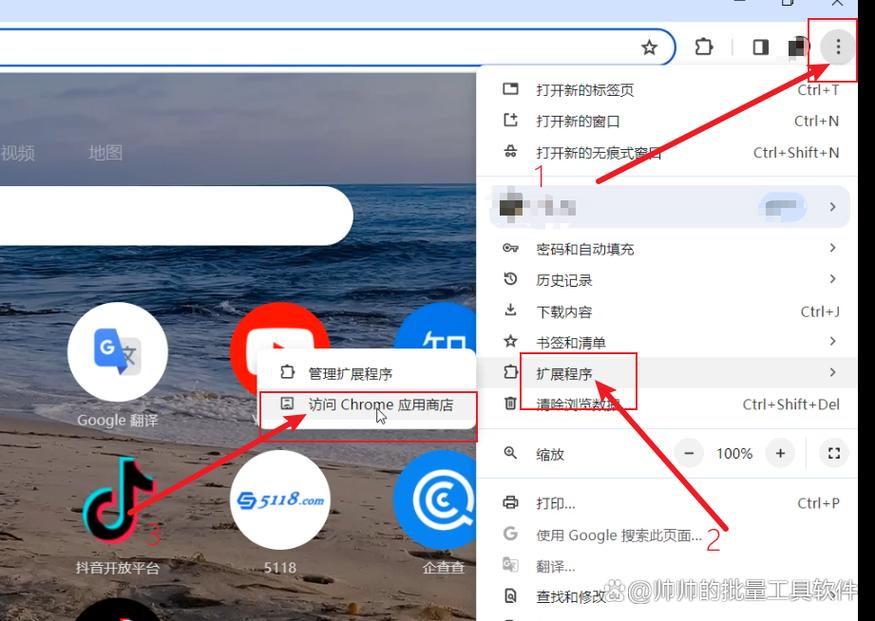Open the Google 翻译 desktop shortcut
The image size is (875, 621).
[118, 352]
